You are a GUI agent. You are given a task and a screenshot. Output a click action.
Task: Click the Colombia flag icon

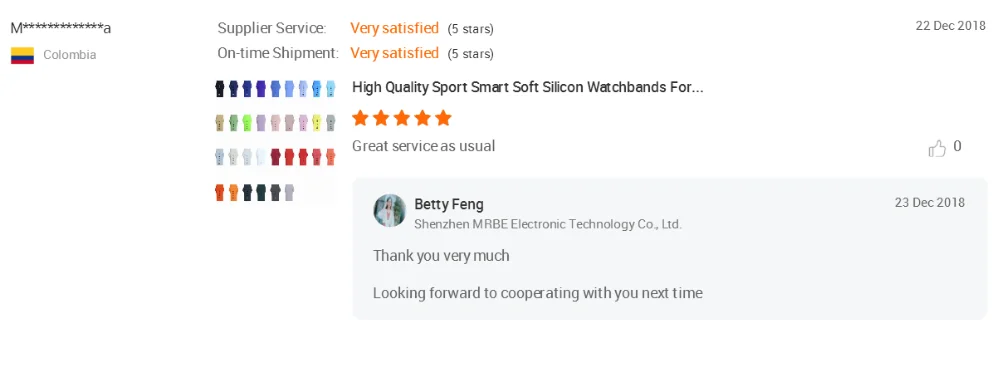point(22,55)
